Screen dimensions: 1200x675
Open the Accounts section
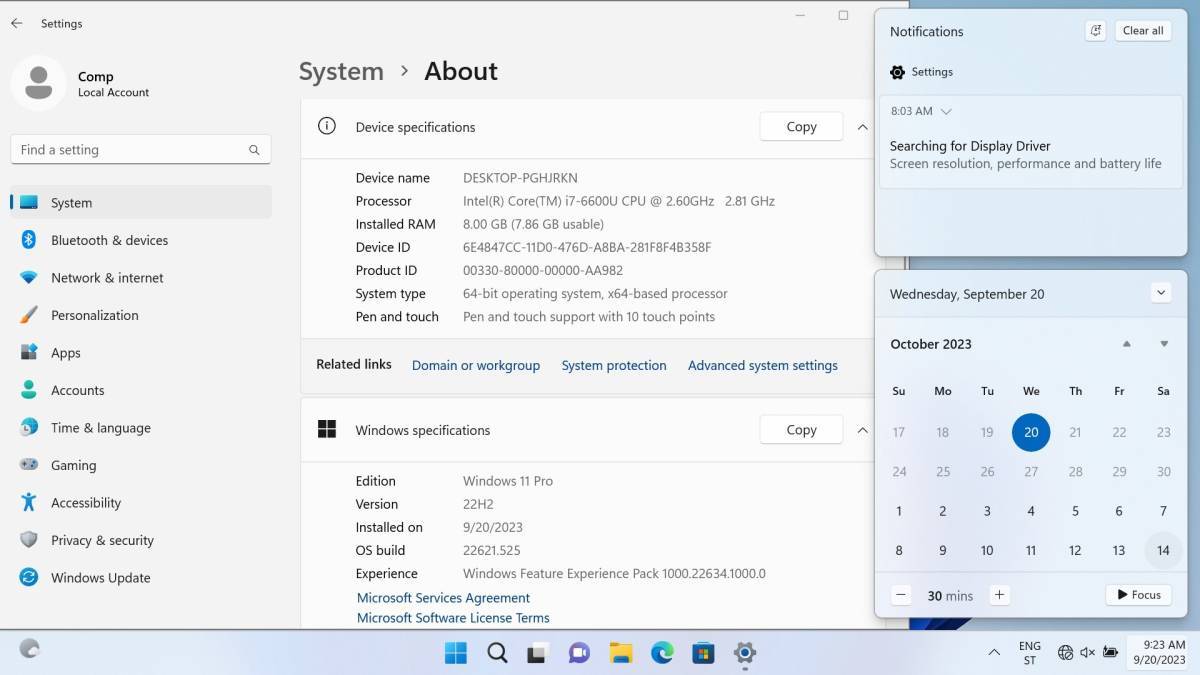coord(141,390)
